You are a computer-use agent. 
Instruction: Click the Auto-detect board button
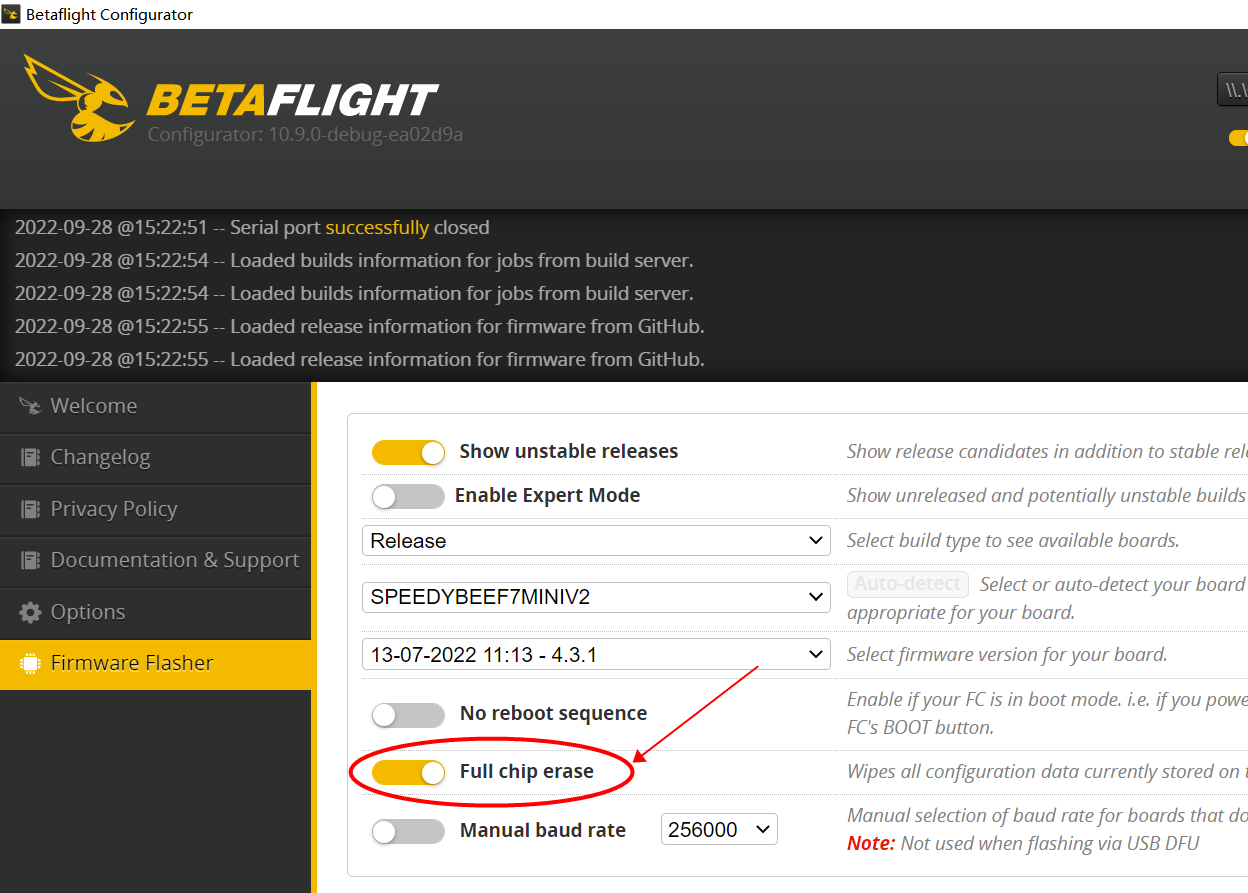pos(908,584)
